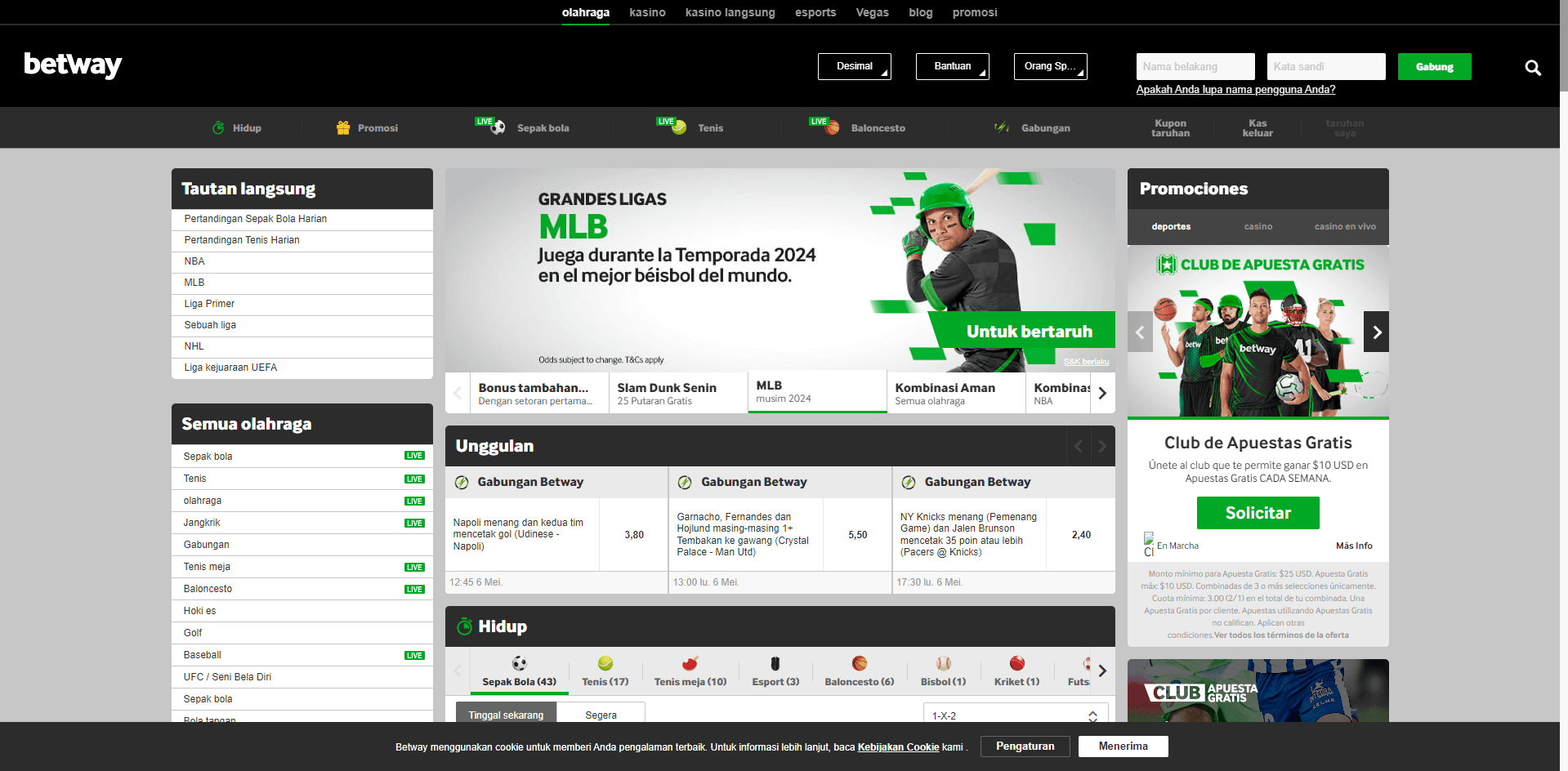Screen dimensions: 1568x771
Task: Select Kriket (1) ball icon
Action: (x=1017, y=663)
